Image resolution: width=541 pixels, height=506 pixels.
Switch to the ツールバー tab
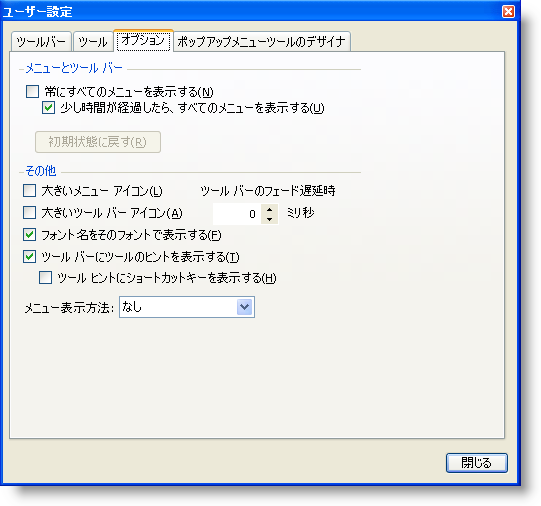tap(41, 42)
